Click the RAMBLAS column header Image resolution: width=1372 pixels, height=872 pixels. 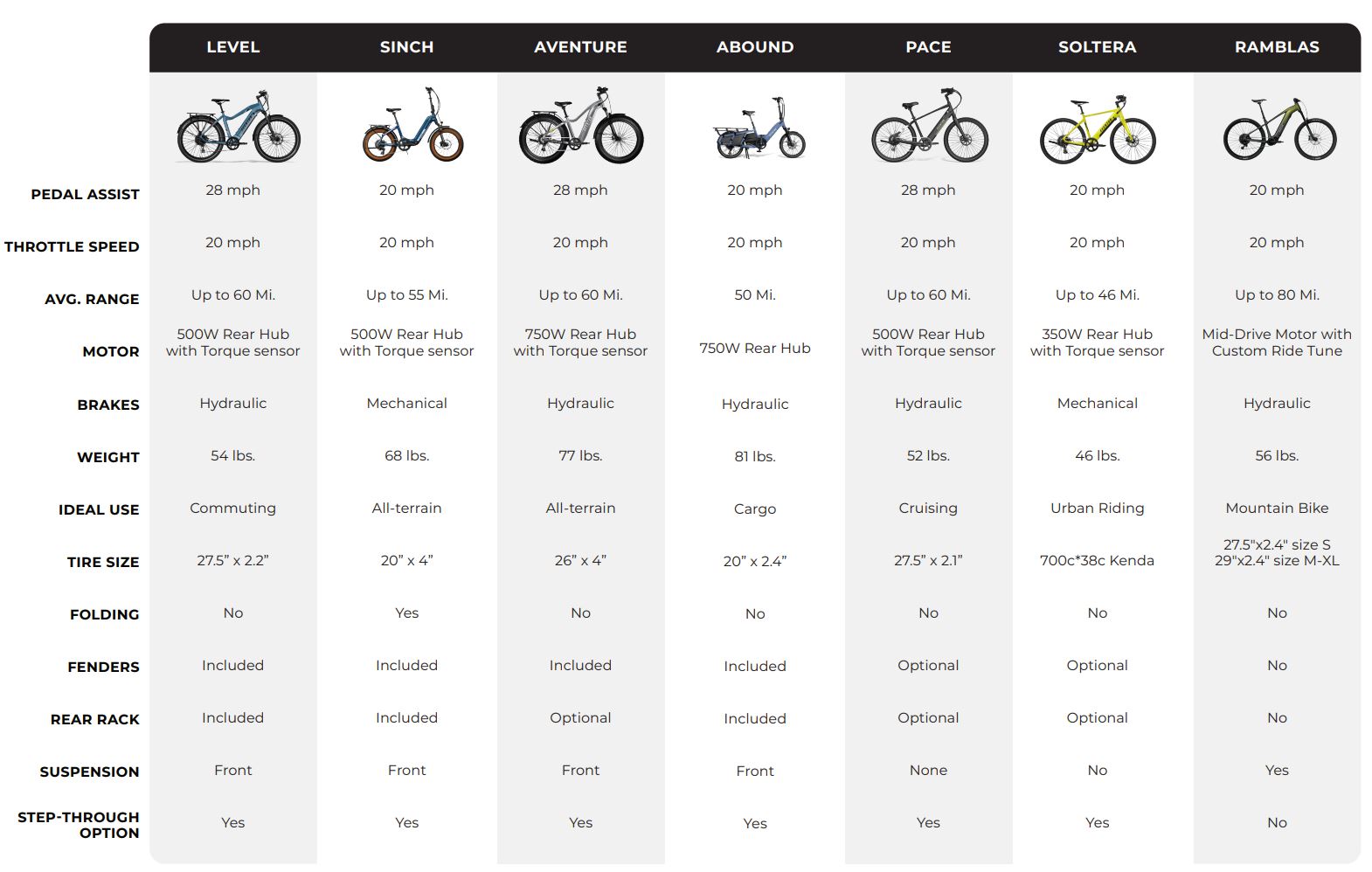(x=1277, y=47)
